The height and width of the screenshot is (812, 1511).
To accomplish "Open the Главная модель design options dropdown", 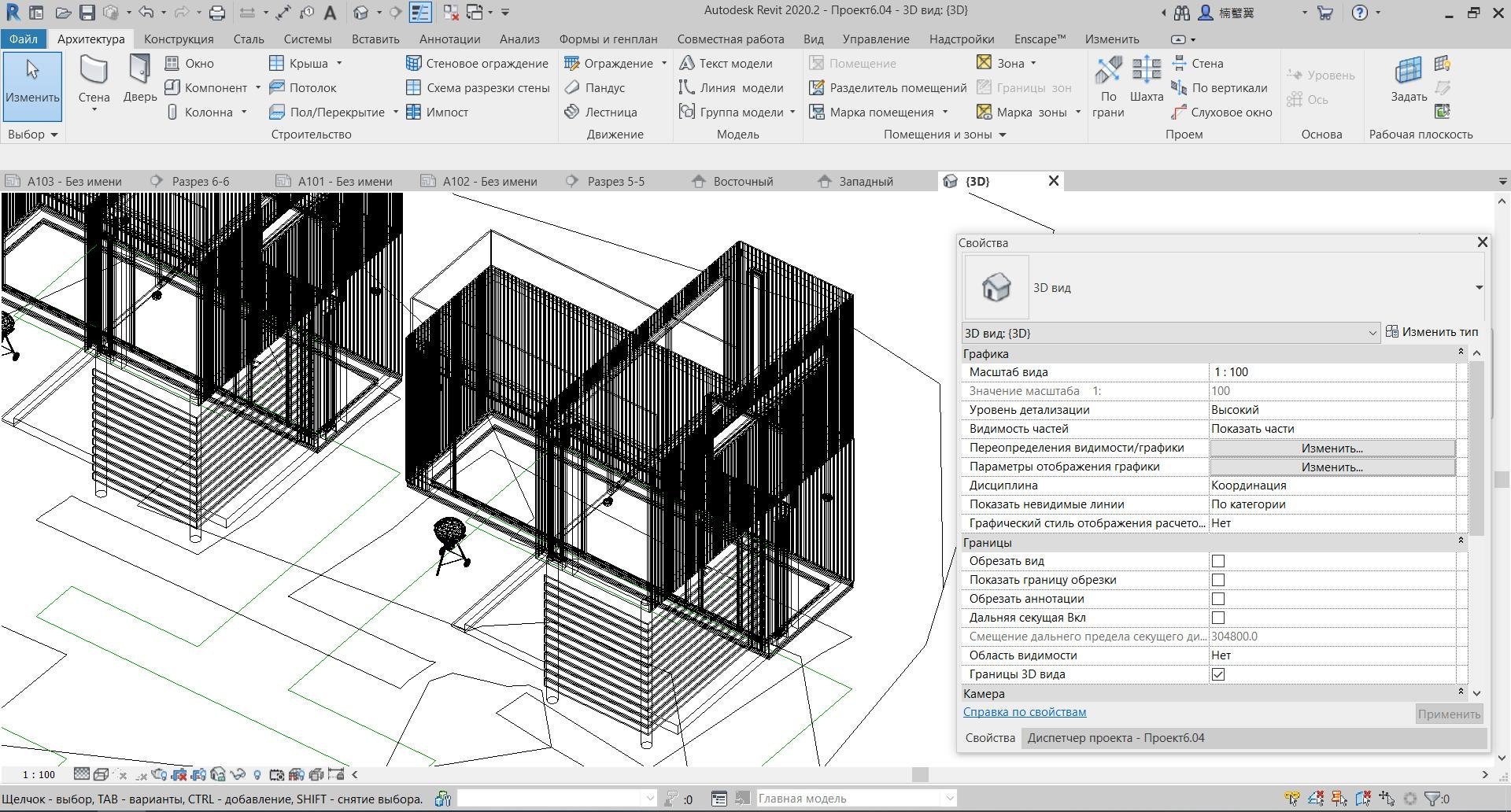I will pyautogui.click(x=856, y=799).
